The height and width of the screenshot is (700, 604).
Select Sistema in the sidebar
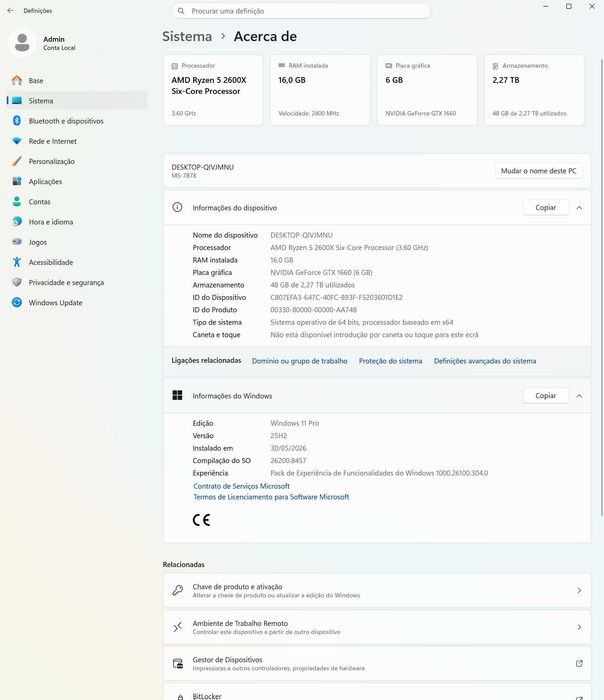77,100
